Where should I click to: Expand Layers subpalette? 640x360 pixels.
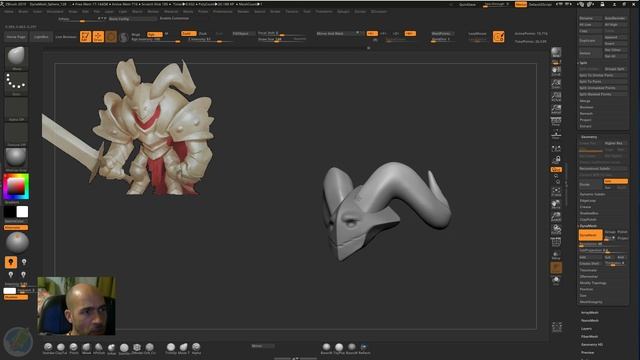587,329
